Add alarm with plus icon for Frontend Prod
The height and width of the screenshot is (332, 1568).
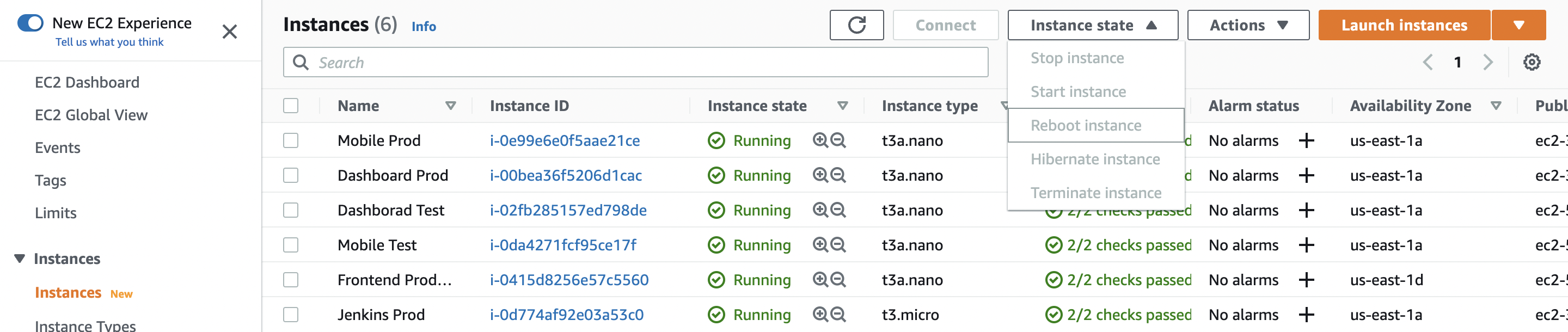1306,280
